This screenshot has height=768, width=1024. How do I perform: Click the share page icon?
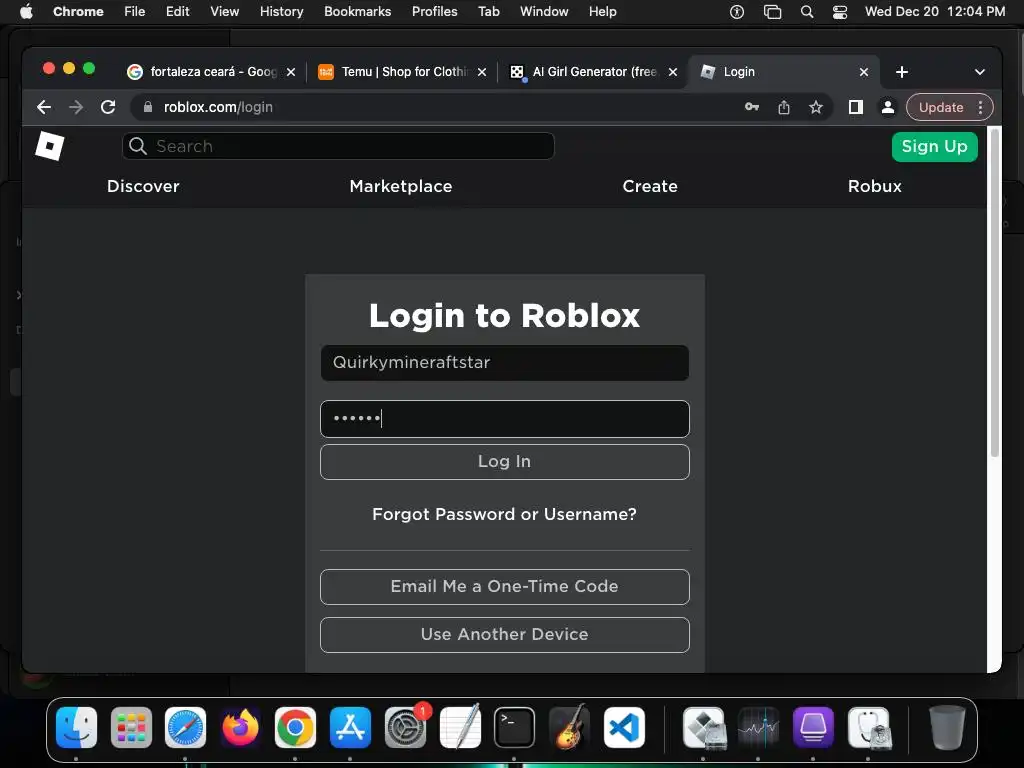tap(784, 107)
